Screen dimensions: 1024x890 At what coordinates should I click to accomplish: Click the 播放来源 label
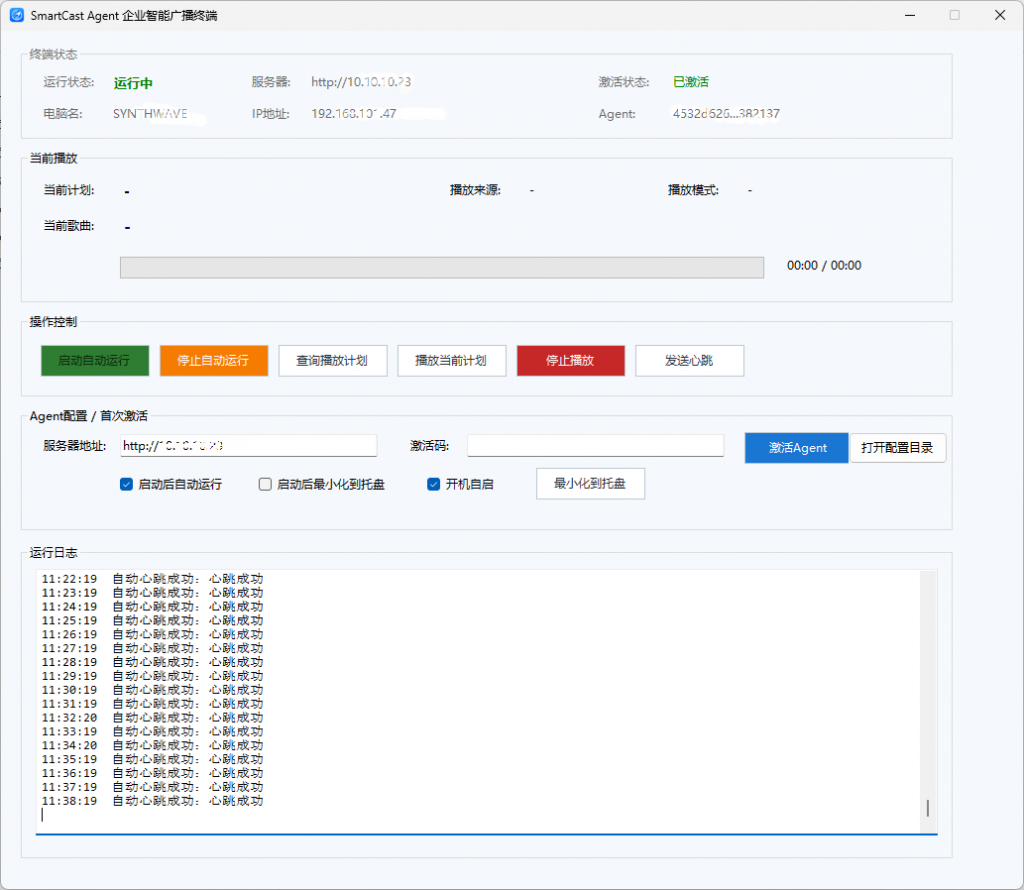pos(475,190)
